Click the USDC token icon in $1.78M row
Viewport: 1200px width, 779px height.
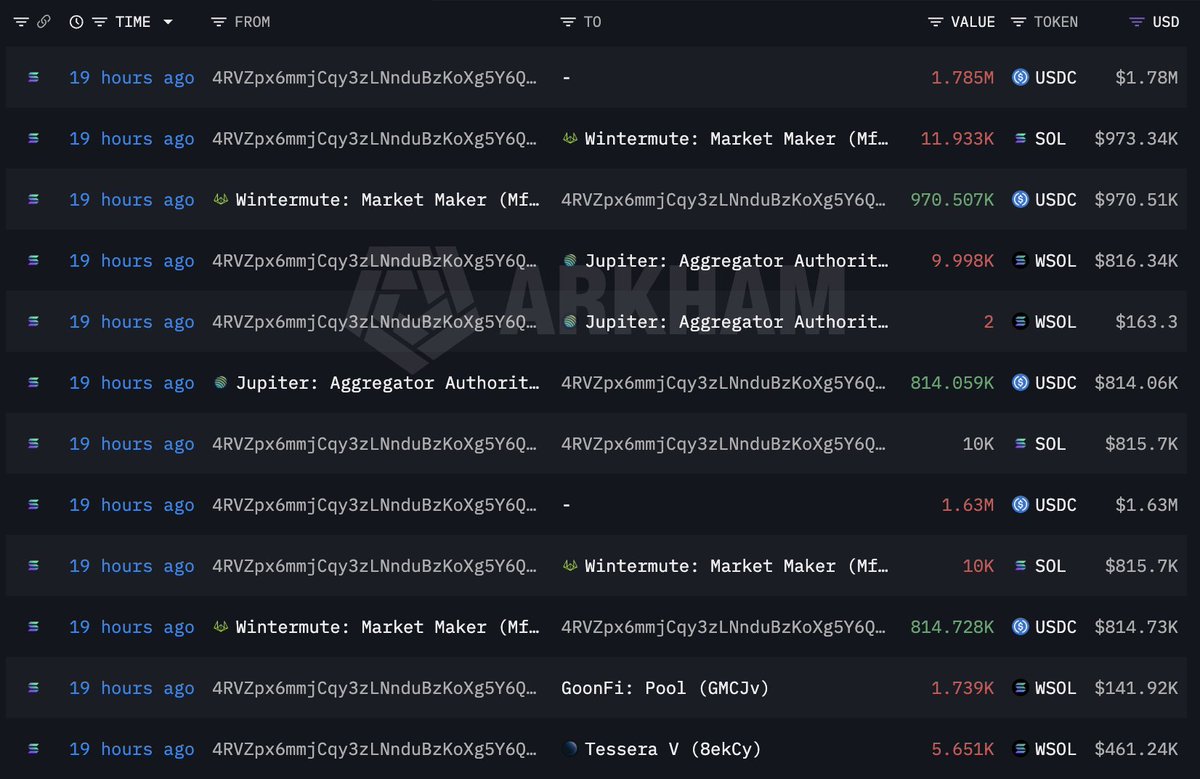tap(1020, 77)
